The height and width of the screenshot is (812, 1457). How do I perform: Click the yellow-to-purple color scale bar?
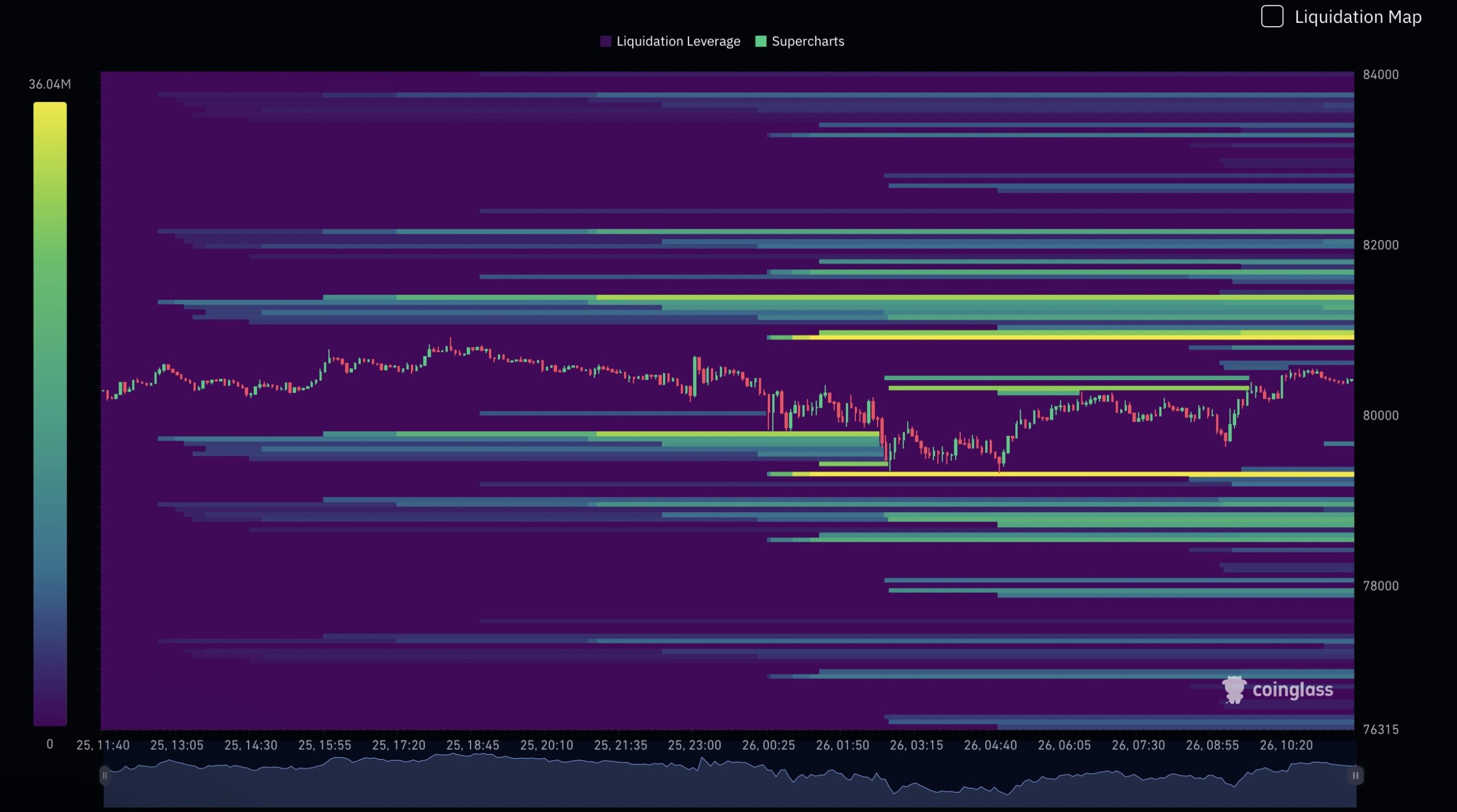point(50,414)
